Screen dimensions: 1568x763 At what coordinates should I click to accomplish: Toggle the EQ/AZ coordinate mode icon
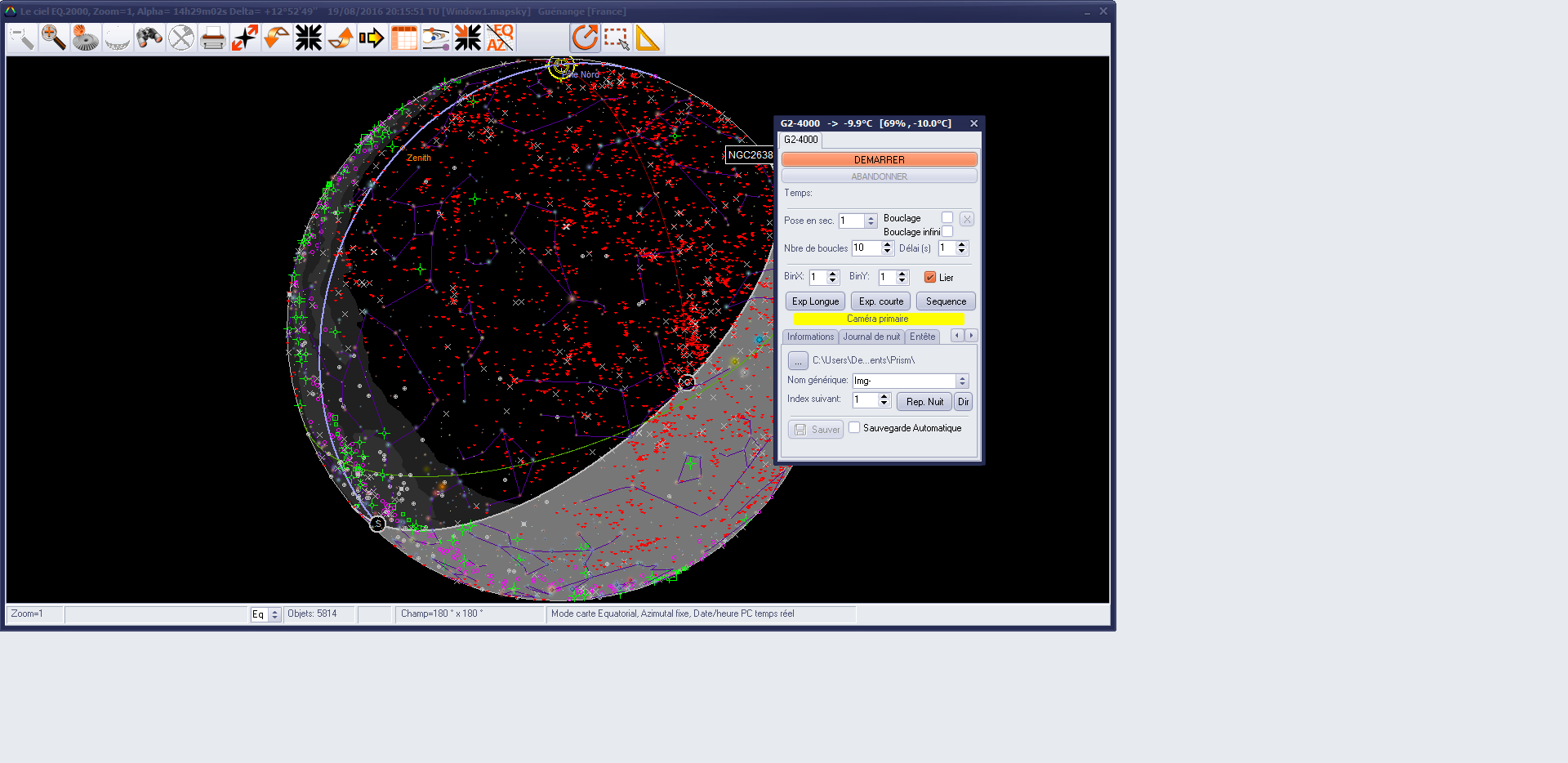(x=500, y=38)
